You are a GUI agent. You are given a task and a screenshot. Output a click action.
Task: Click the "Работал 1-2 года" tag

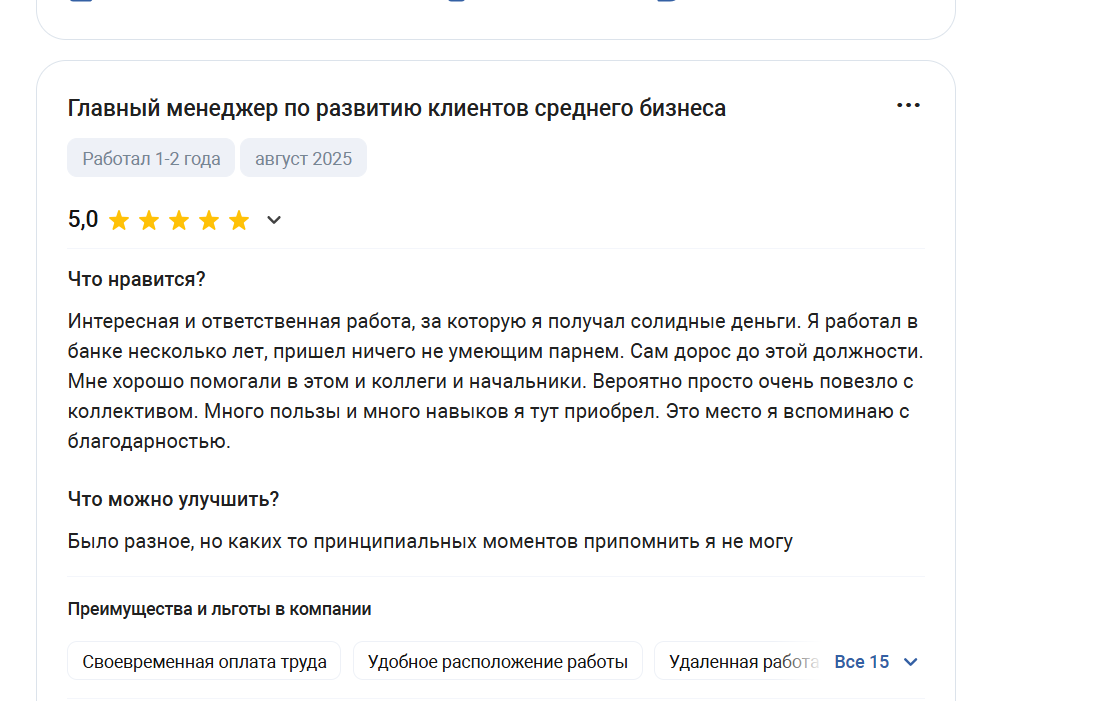151,158
